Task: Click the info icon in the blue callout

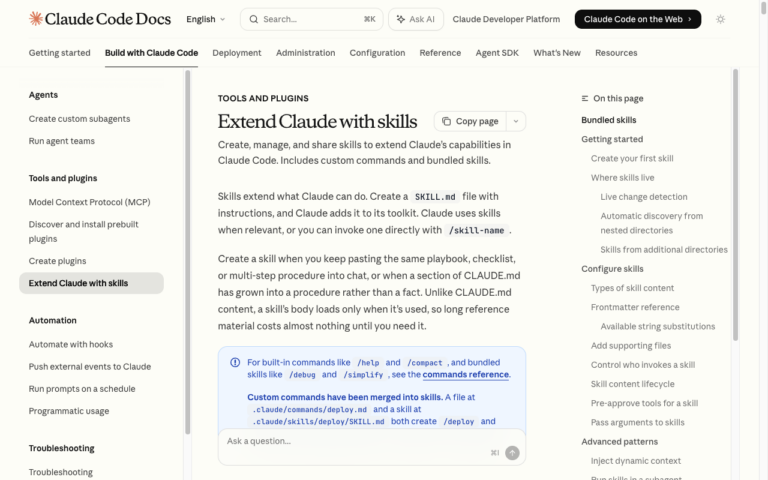Action: pos(235,362)
